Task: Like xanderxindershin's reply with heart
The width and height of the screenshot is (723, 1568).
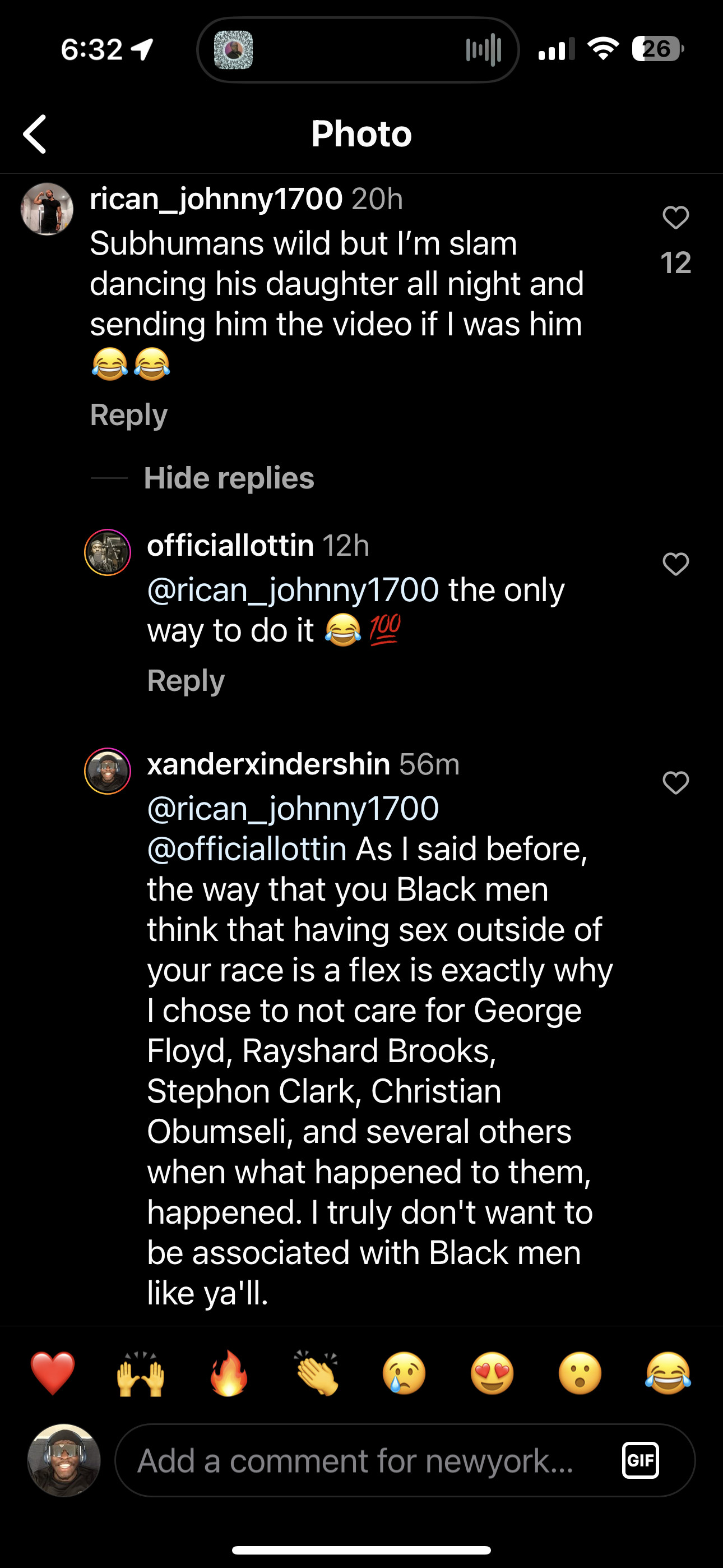Action: (675, 783)
